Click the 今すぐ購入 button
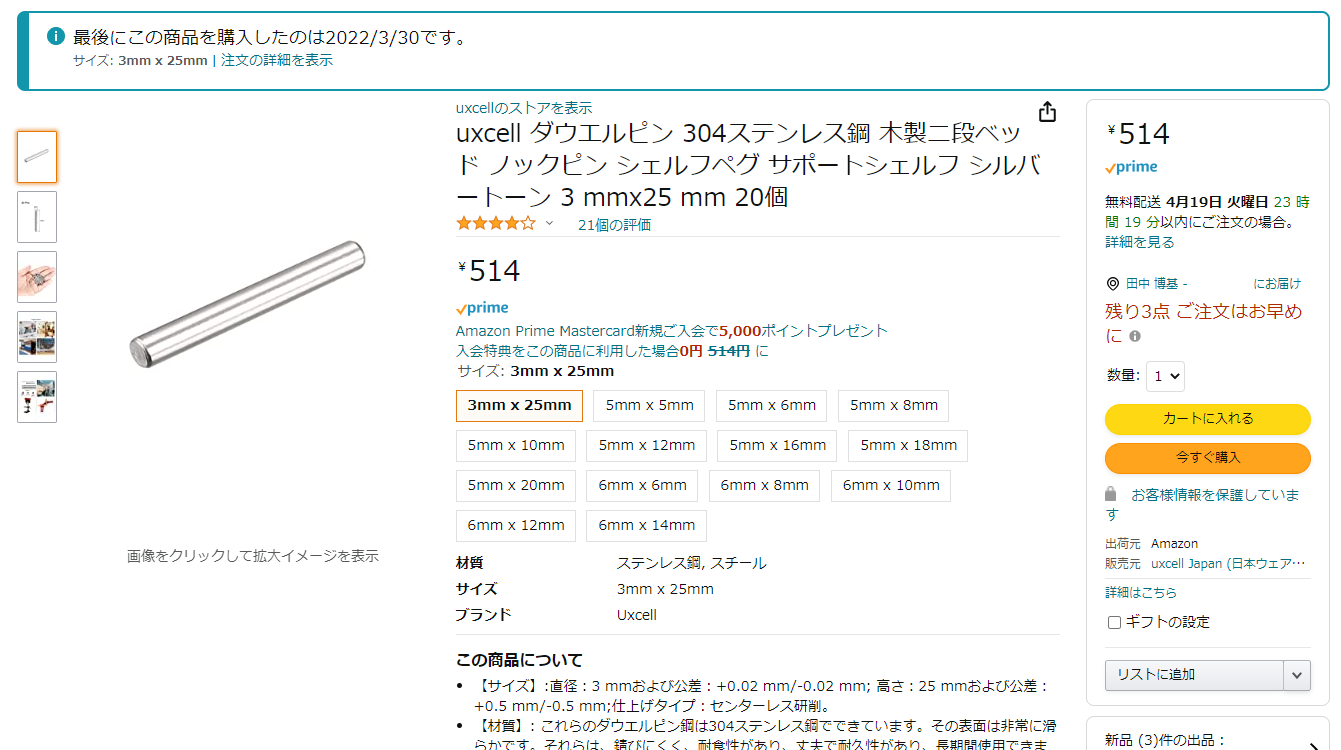1341x750 pixels. (1208, 458)
